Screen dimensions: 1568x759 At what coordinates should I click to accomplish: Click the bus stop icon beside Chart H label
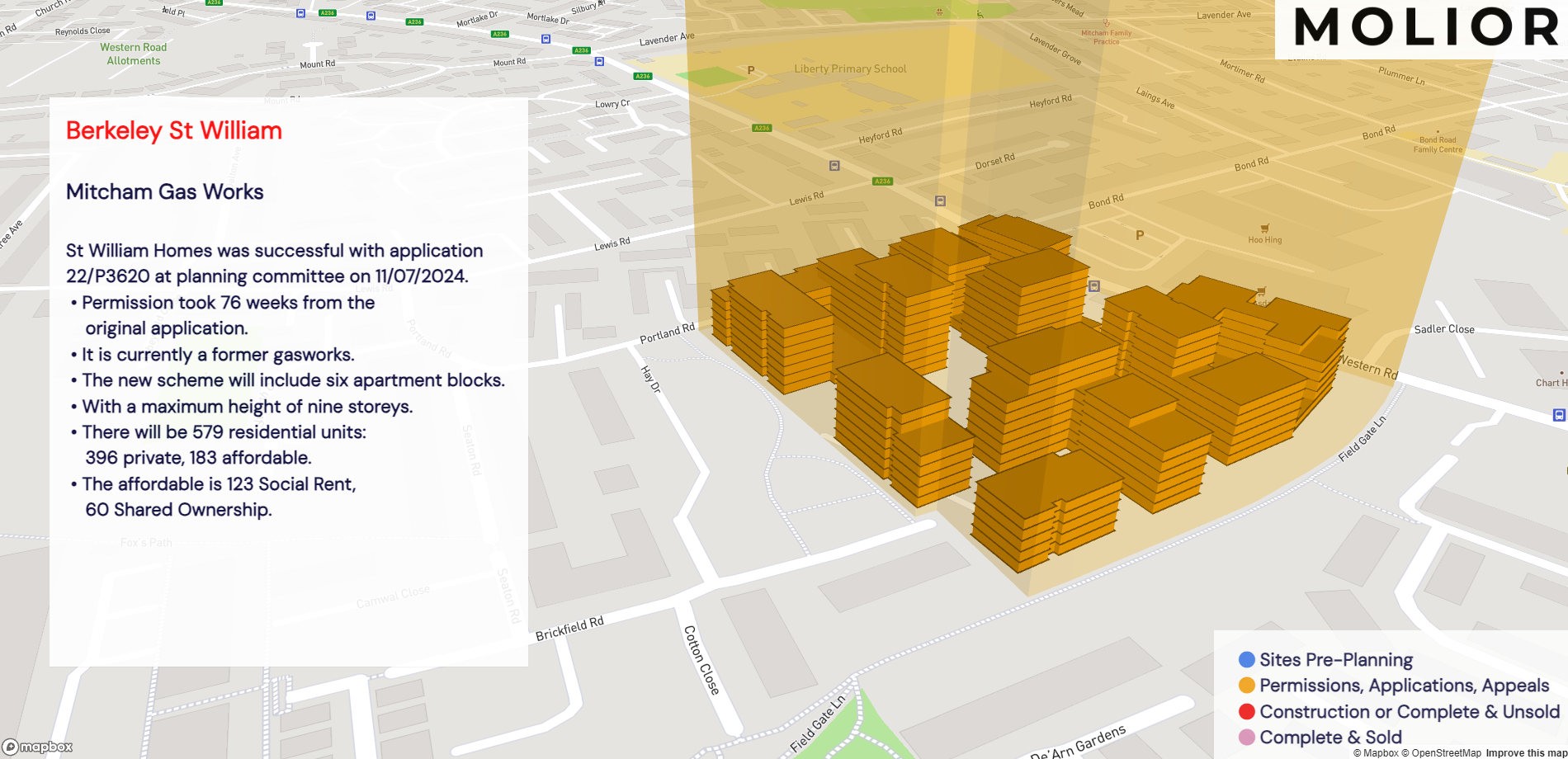(x=1559, y=415)
